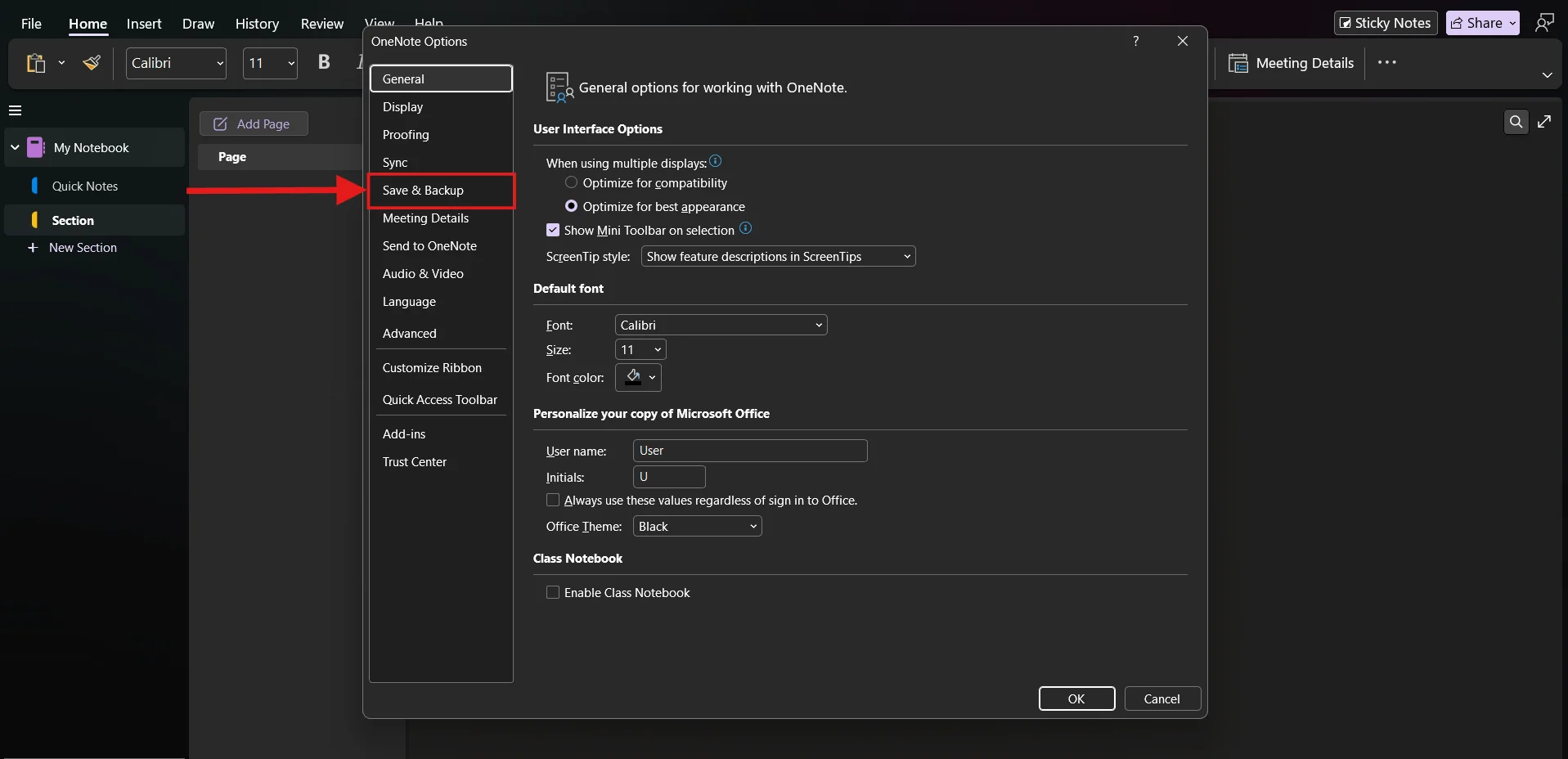1568x759 pixels.
Task: Uncheck Show Mini Toolbar on selection
Action: pos(553,231)
